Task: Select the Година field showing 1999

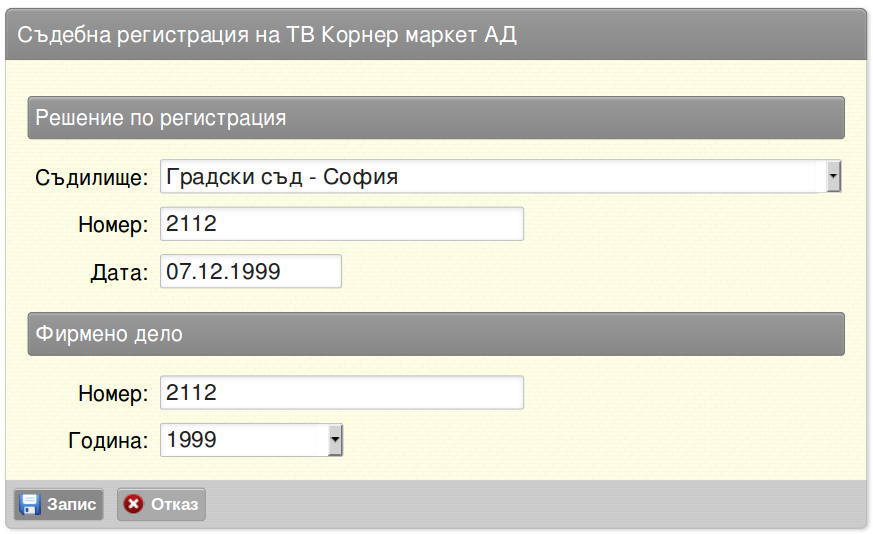Action: (251, 440)
